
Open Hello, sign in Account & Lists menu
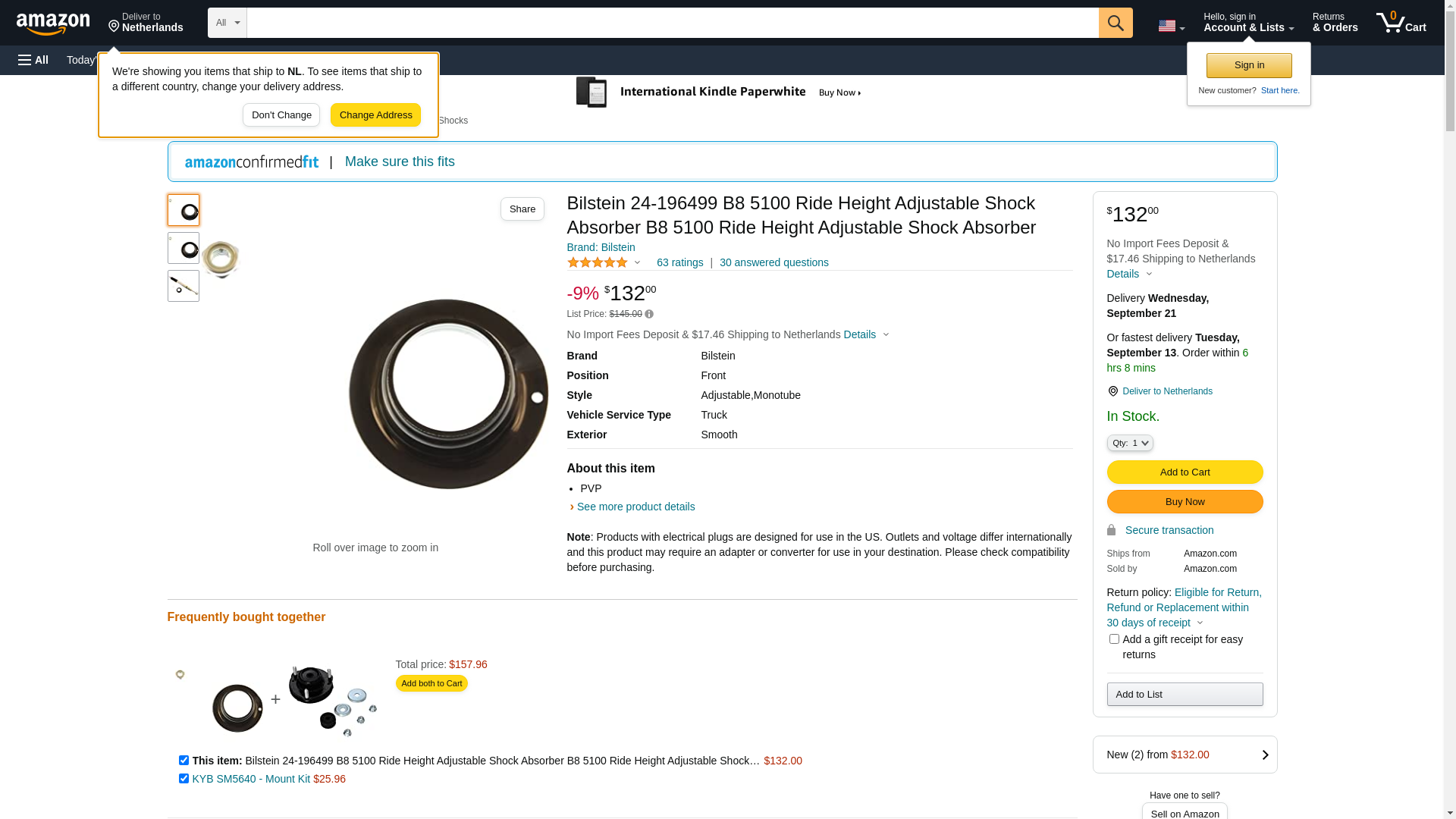coord(1248,23)
